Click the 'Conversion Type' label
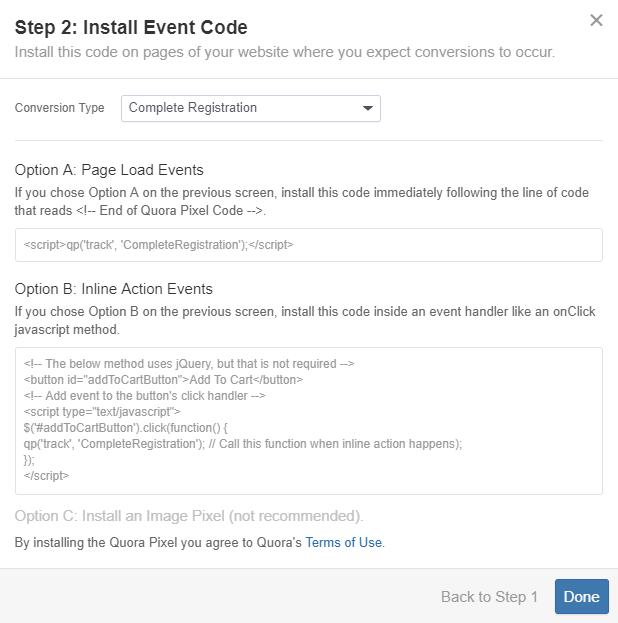The width and height of the screenshot is (618, 623). tap(60, 108)
